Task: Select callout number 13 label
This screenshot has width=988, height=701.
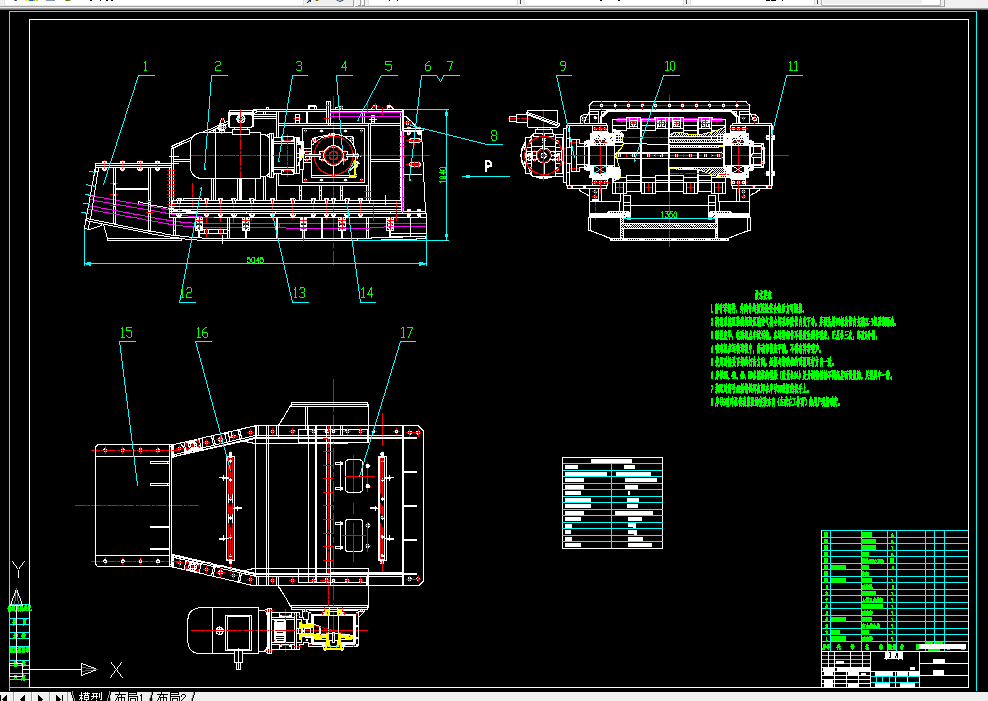Action: (299, 293)
